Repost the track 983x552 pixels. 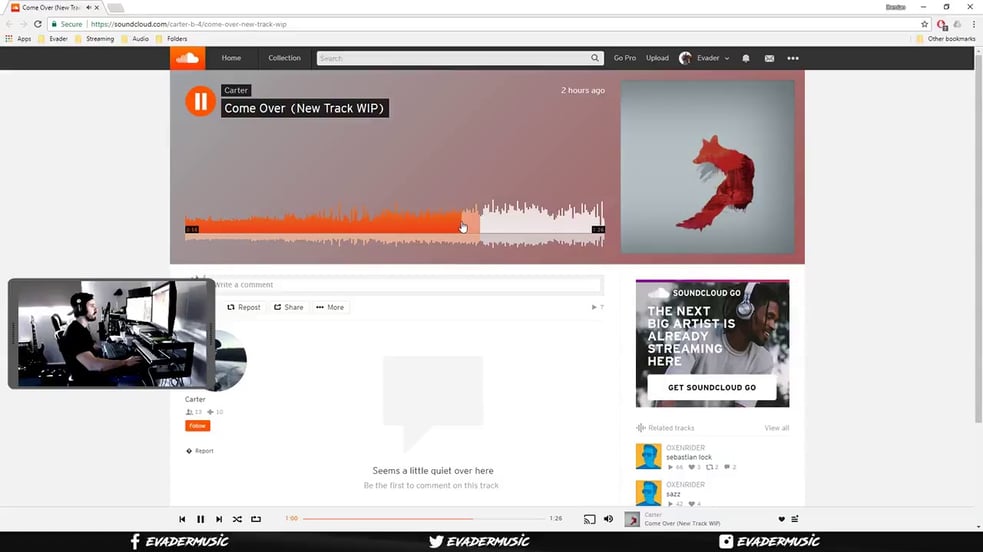click(244, 307)
